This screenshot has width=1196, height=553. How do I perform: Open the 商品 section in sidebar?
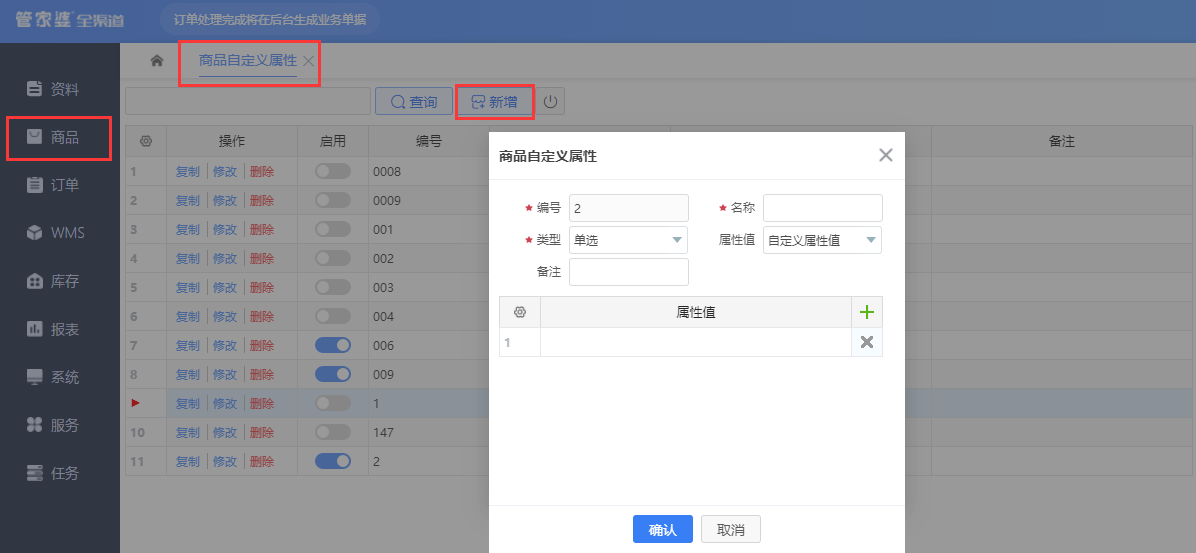(x=53, y=137)
